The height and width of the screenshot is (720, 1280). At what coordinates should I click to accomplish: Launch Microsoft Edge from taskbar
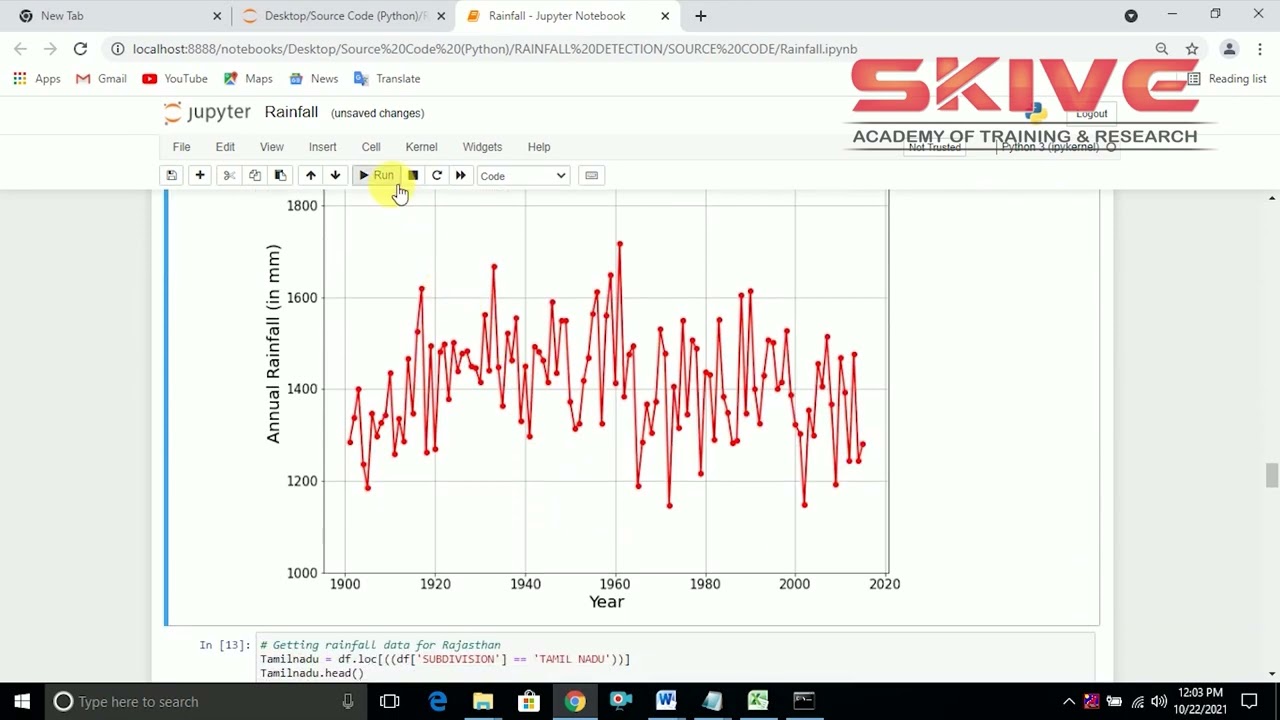tap(438, 702)
